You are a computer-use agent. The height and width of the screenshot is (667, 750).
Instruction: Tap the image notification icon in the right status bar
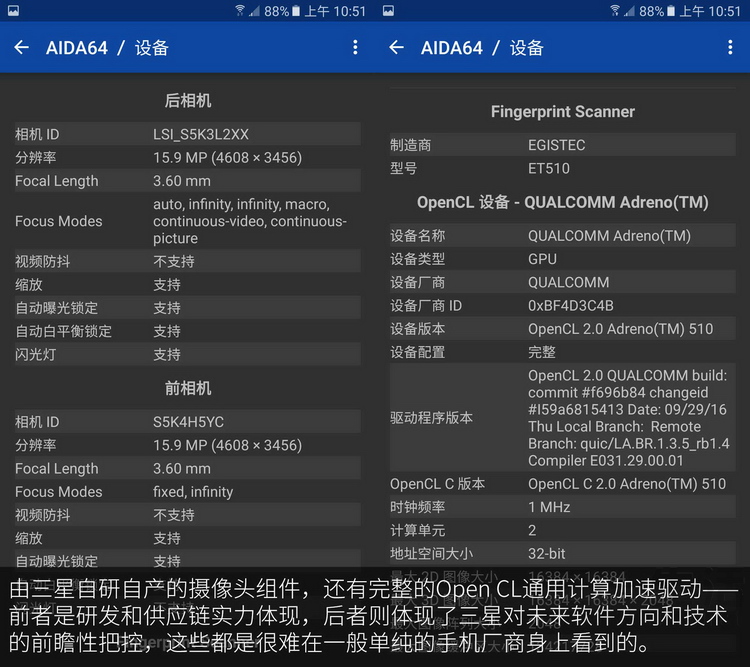pos(388,11)
